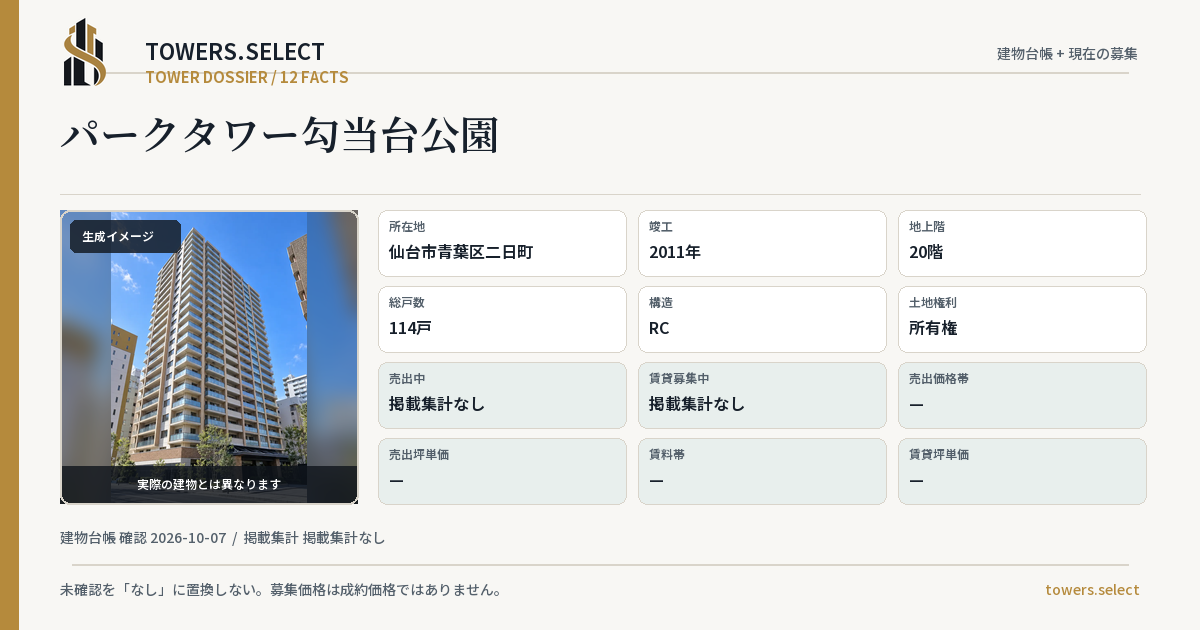This screenshot has height=630, width=1200.
Task: Select the 土地権利 card showing 所有権
Action: click(x=1022, y=319)
